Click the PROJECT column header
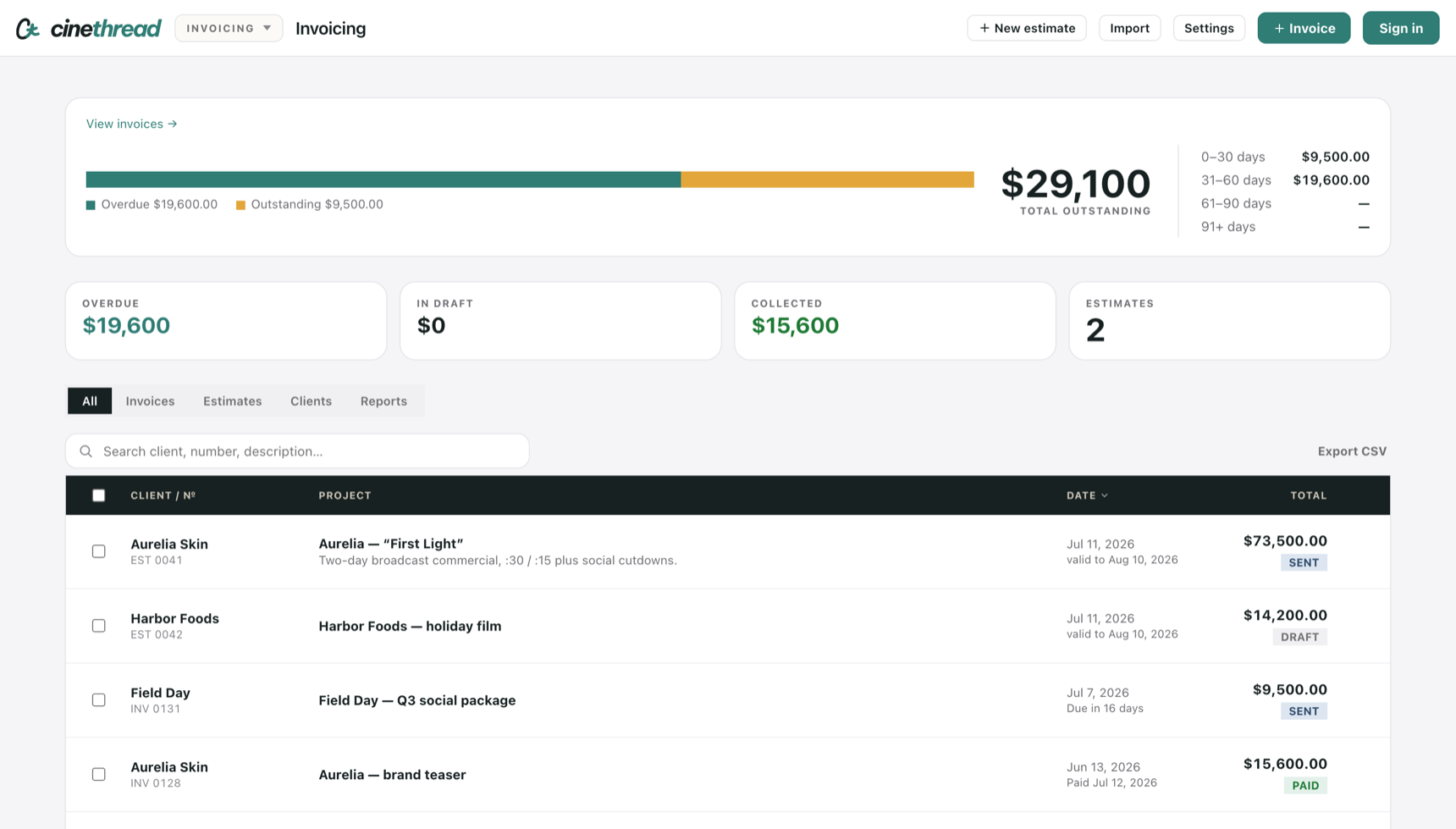This screenshot has height=829, width=1456. point(345,495)
